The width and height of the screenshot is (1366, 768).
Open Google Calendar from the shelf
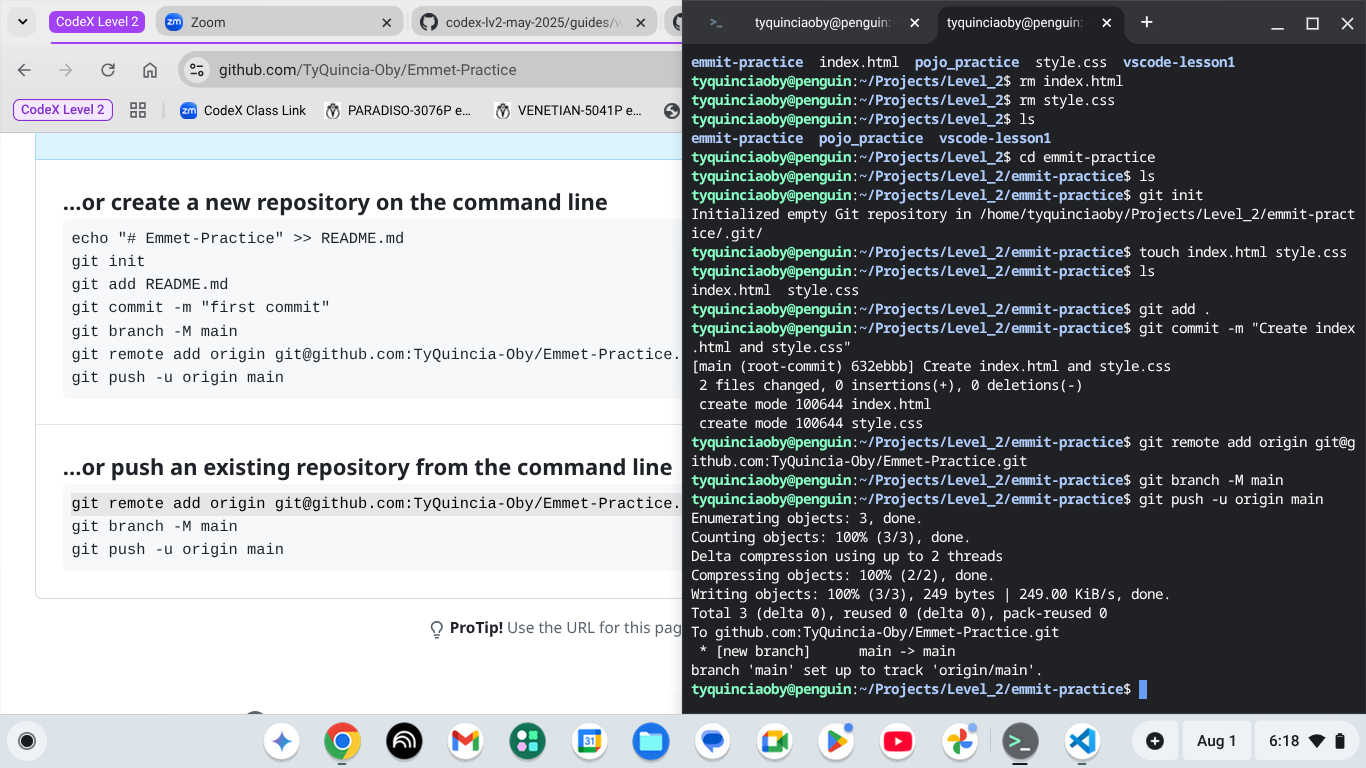(x=590, y=741)
